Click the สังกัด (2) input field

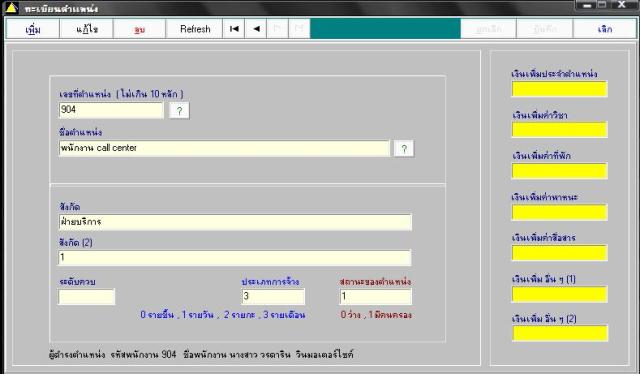point(235,258)
